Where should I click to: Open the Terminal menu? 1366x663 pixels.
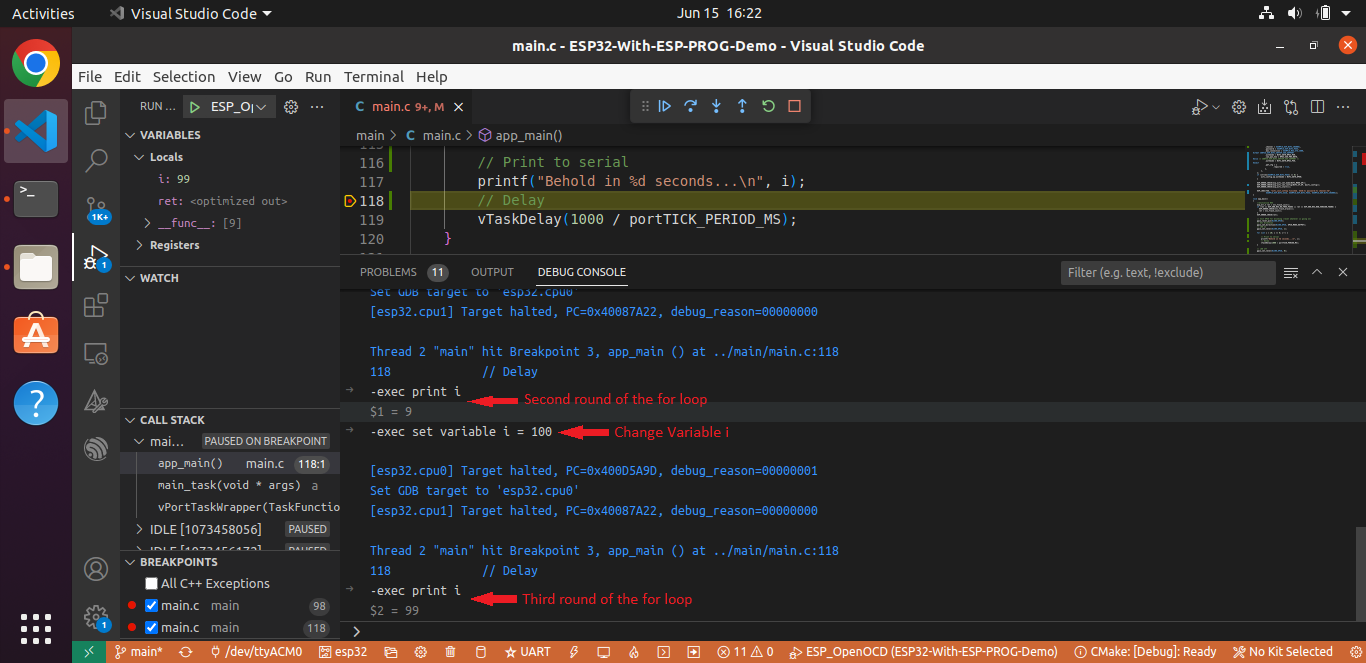(374, 76)
